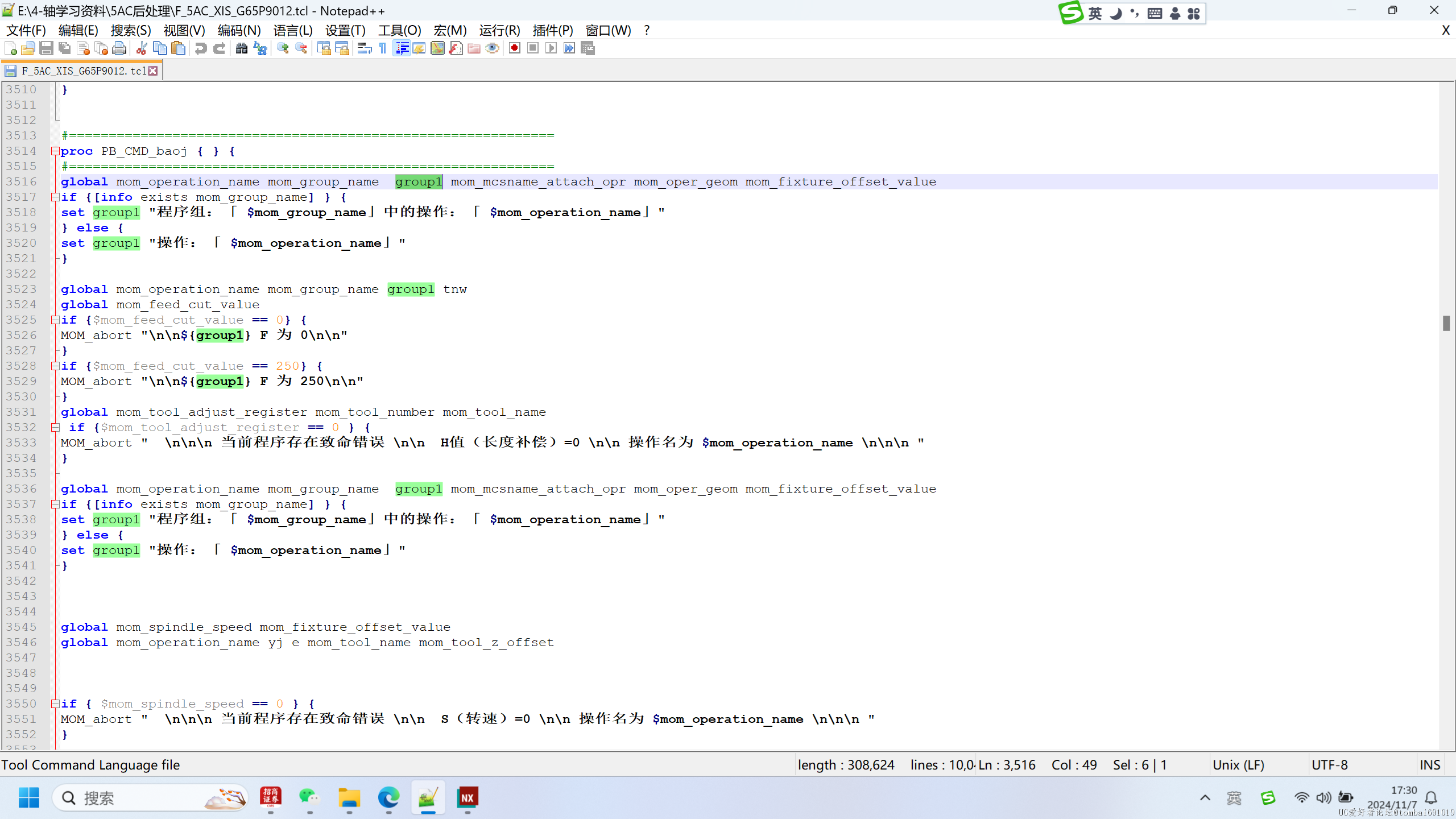
Task: Click the save recorded macro icon
Action: click(x=588, y=48)
